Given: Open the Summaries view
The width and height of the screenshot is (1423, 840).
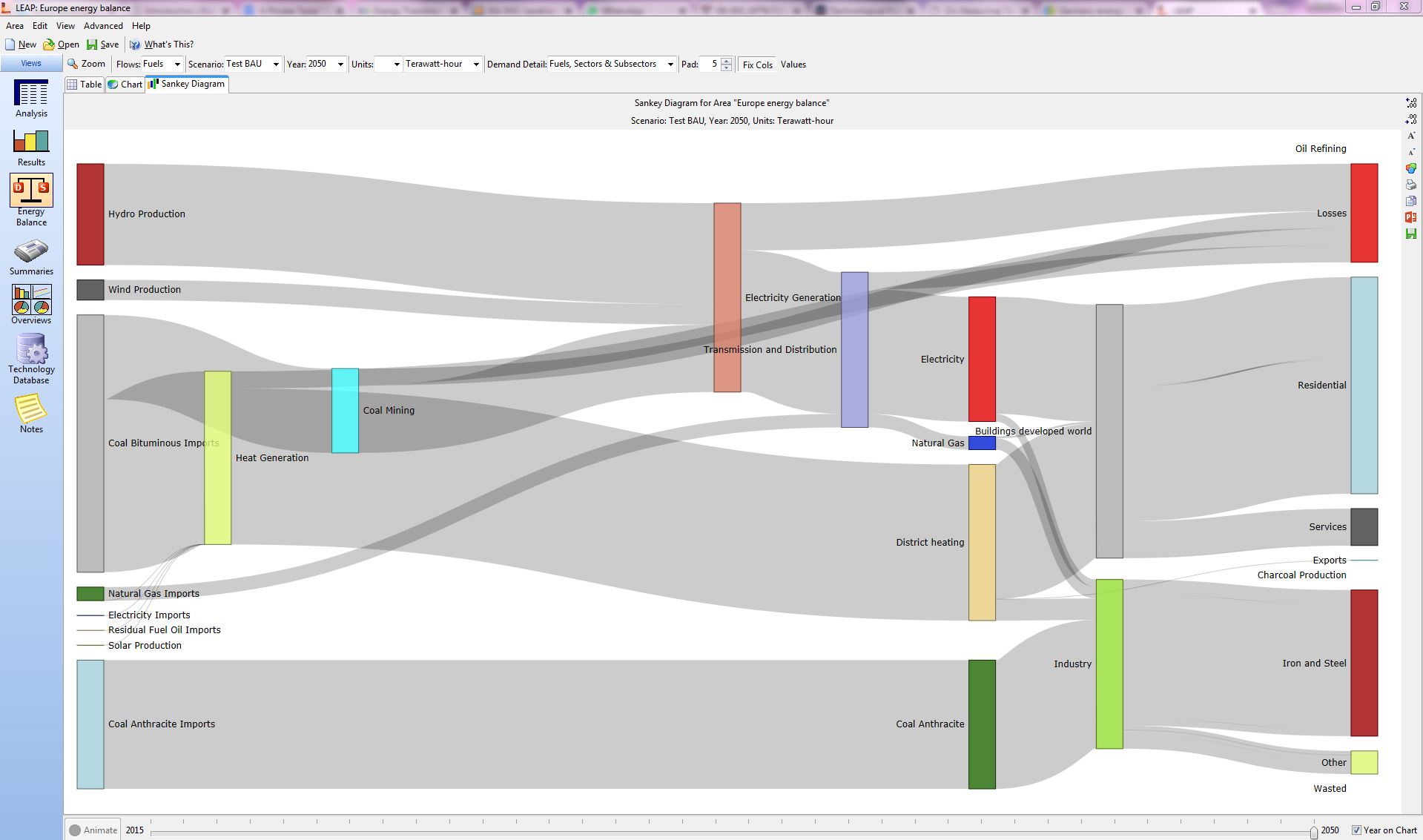Looking at the screenshot, I should 31,257.
